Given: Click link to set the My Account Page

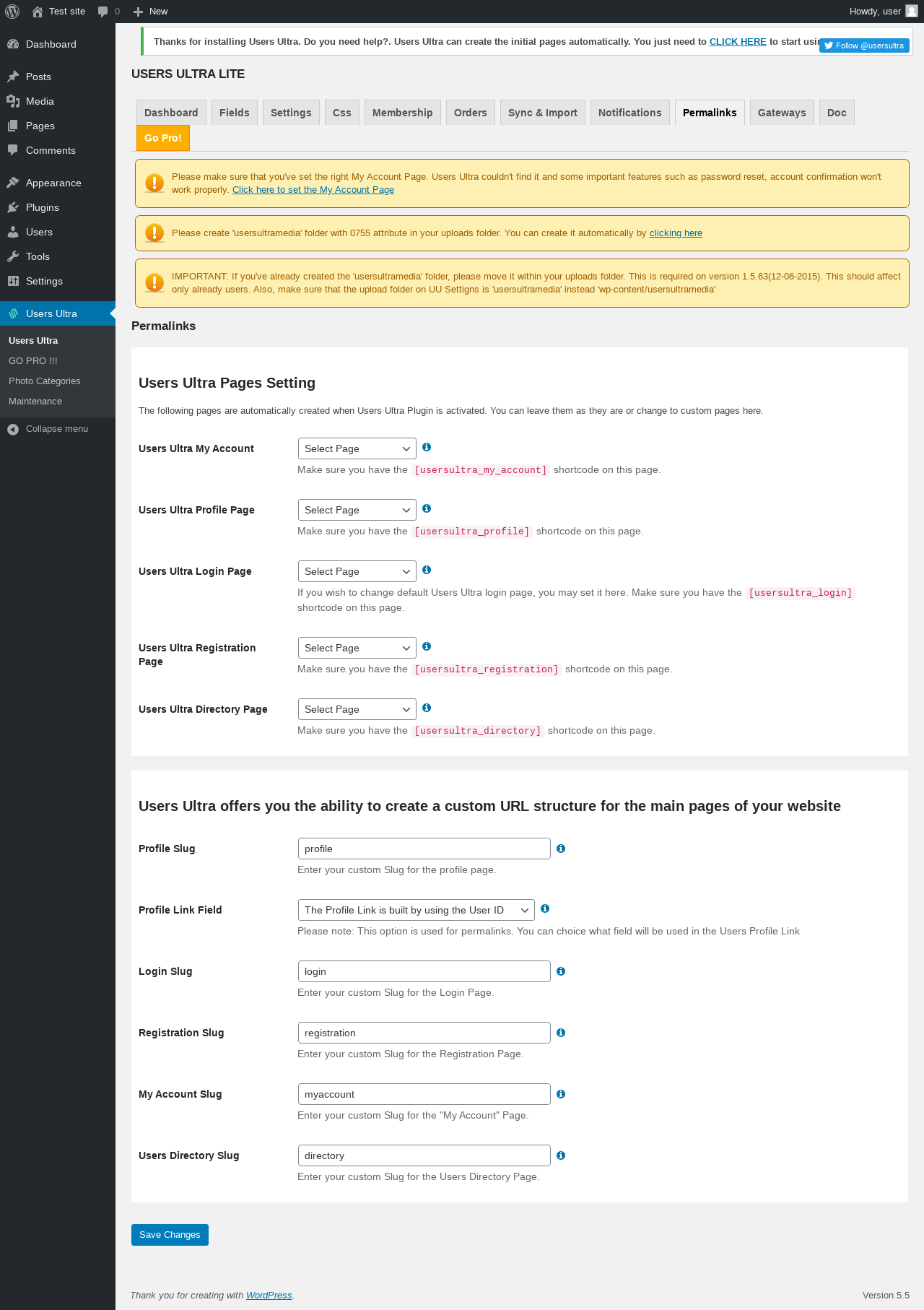Looking at the screenshot, I should [313, 190].
